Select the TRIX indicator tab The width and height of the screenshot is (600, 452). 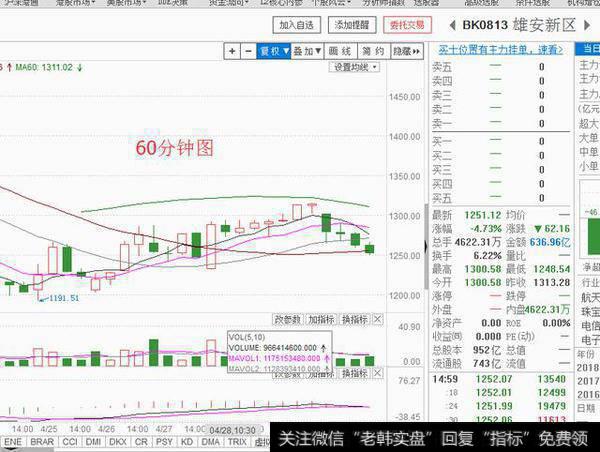(237, 442)
